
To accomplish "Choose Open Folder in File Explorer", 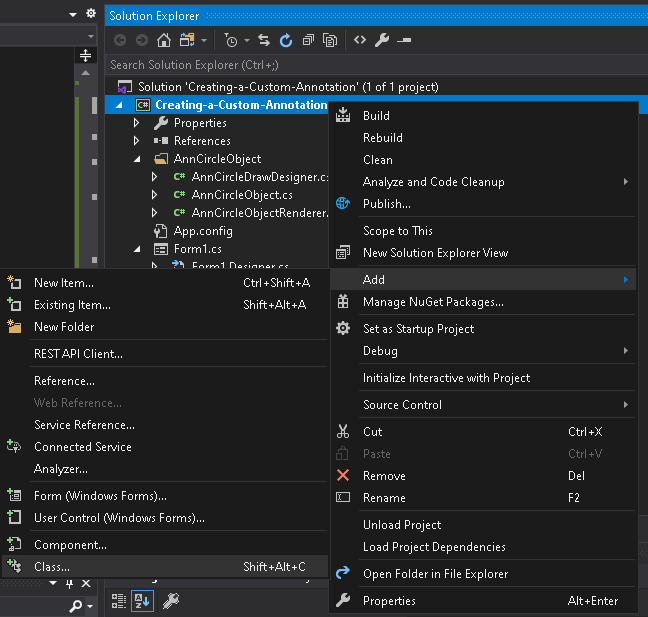I will (483, 574).
